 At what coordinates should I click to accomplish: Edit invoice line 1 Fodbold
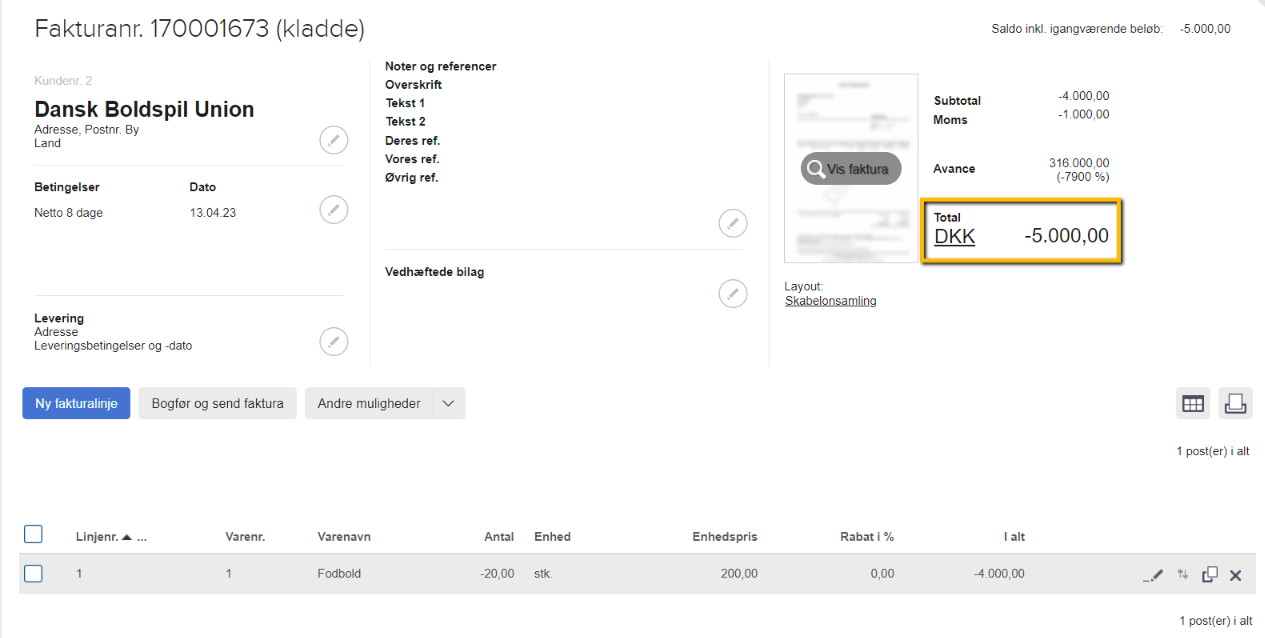pos(1154,575)
